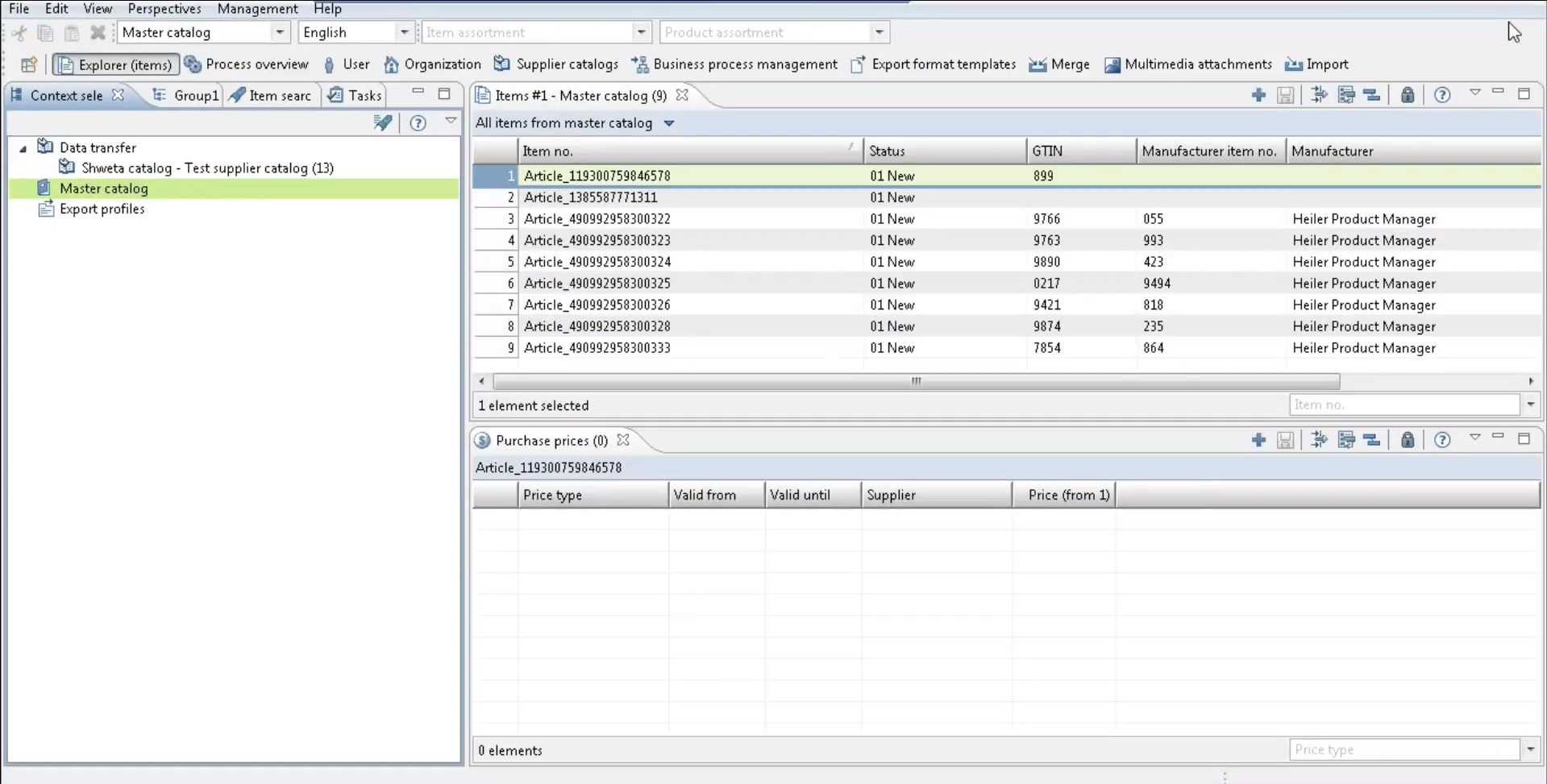The height and width of the screenshot is (784, 1547).
Task: Toggle the pin in the Context panel
Action: (x=383, y=122)
